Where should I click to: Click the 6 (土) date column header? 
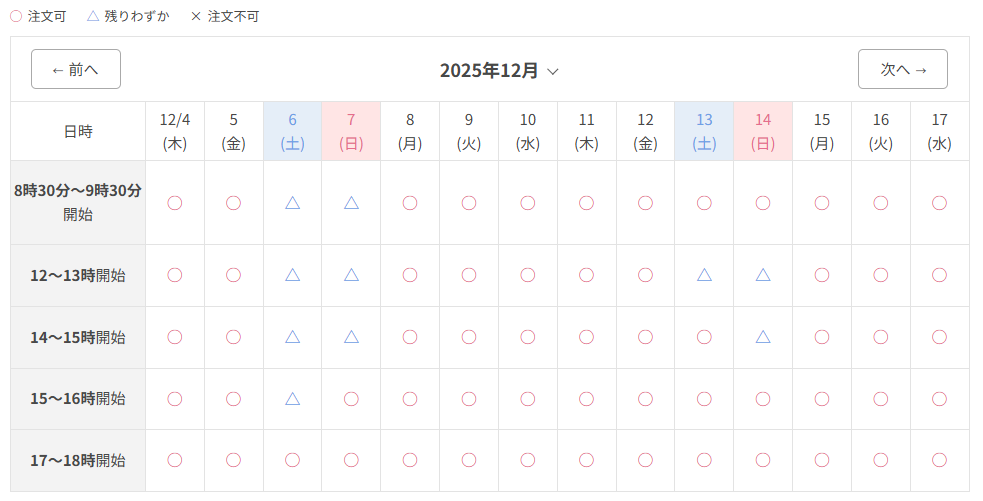click(292, 131)
